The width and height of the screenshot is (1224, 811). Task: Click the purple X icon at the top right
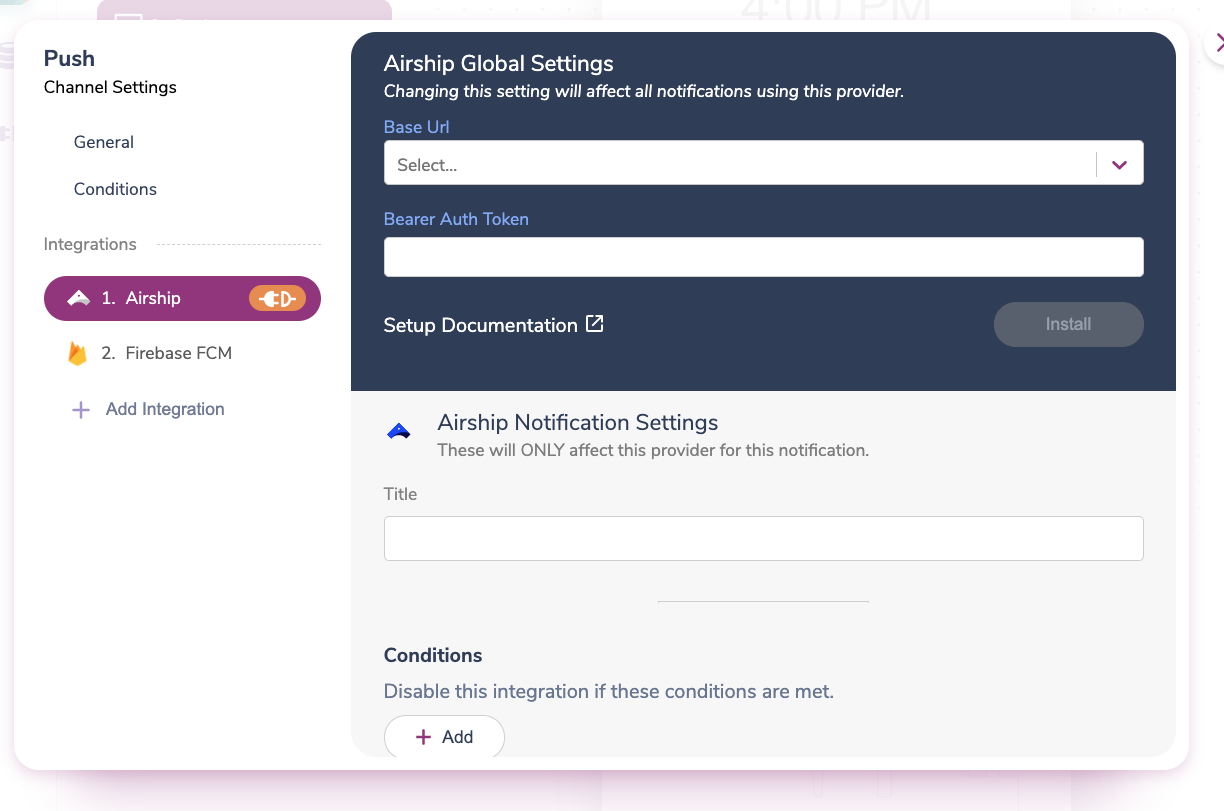1218,44
